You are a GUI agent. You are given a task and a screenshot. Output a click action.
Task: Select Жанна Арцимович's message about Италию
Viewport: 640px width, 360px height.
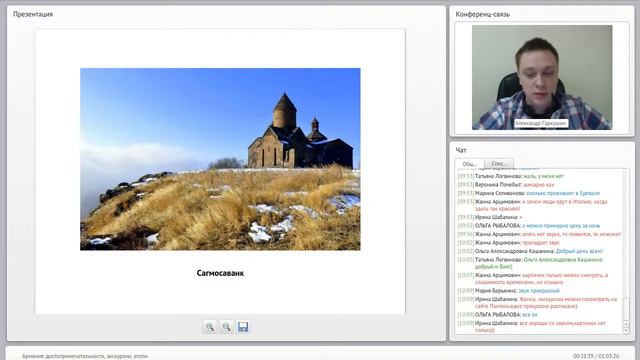[x=533, y=205]
